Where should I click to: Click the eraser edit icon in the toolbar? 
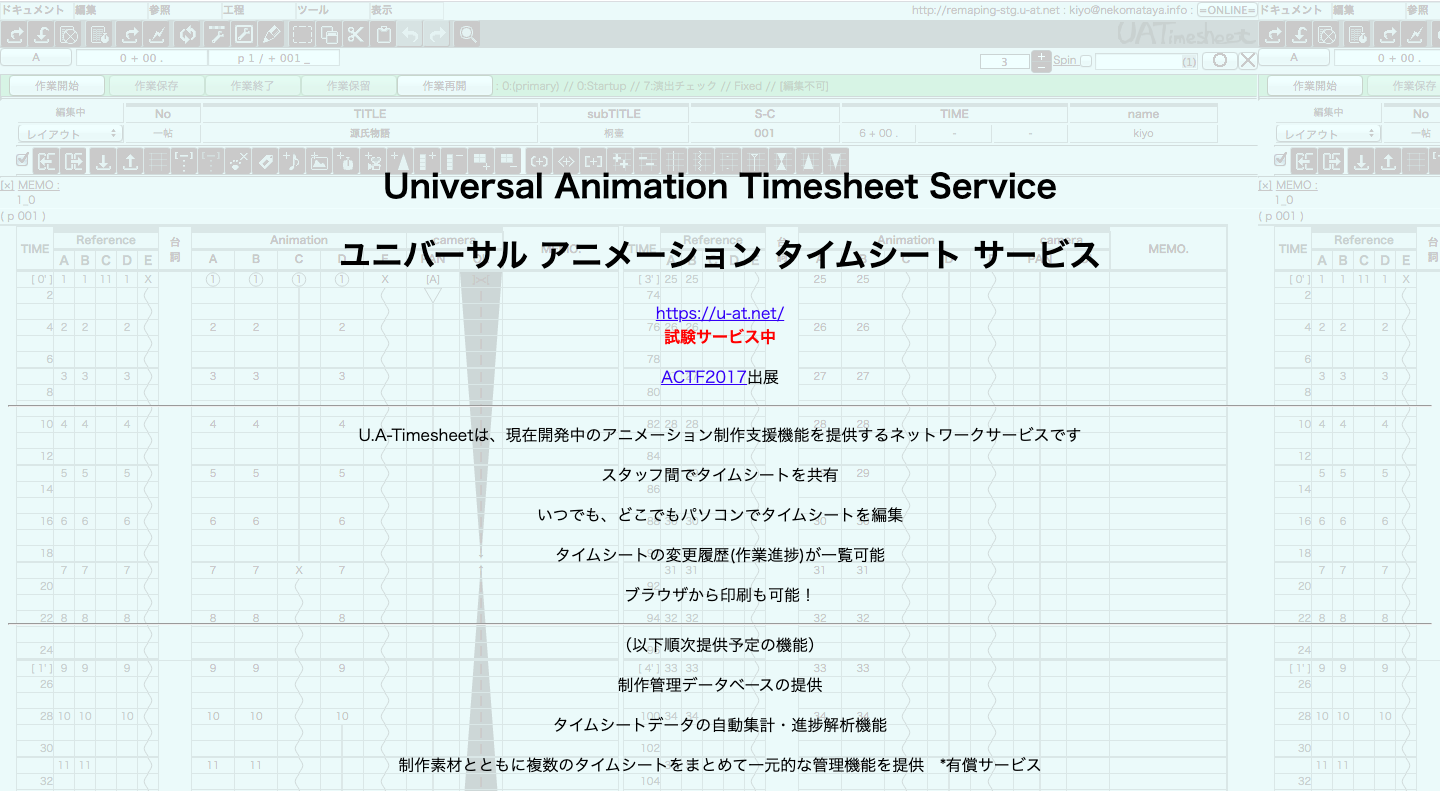point(272,33)
